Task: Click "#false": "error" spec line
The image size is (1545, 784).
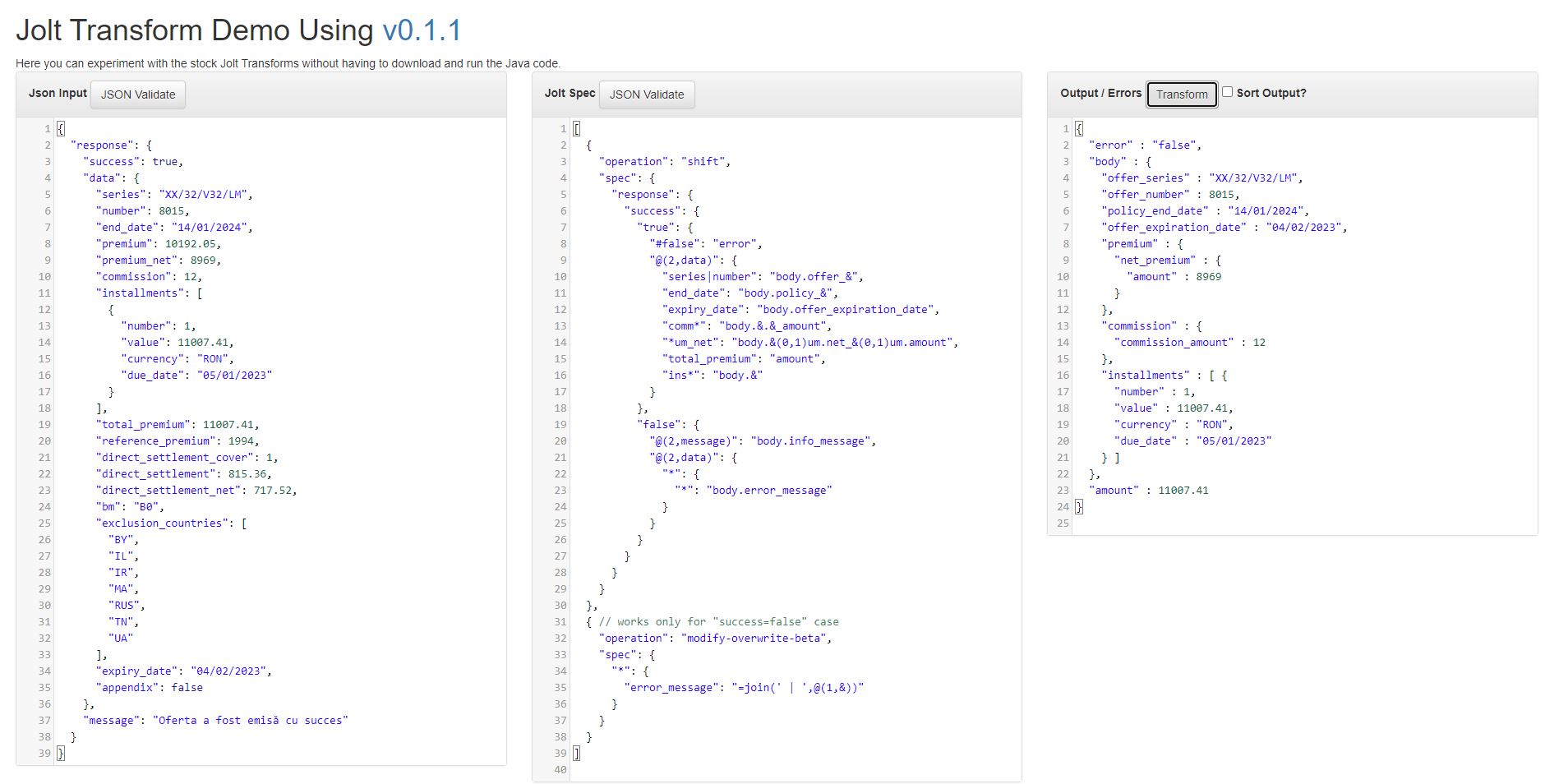Action: [x=706, y=244]
